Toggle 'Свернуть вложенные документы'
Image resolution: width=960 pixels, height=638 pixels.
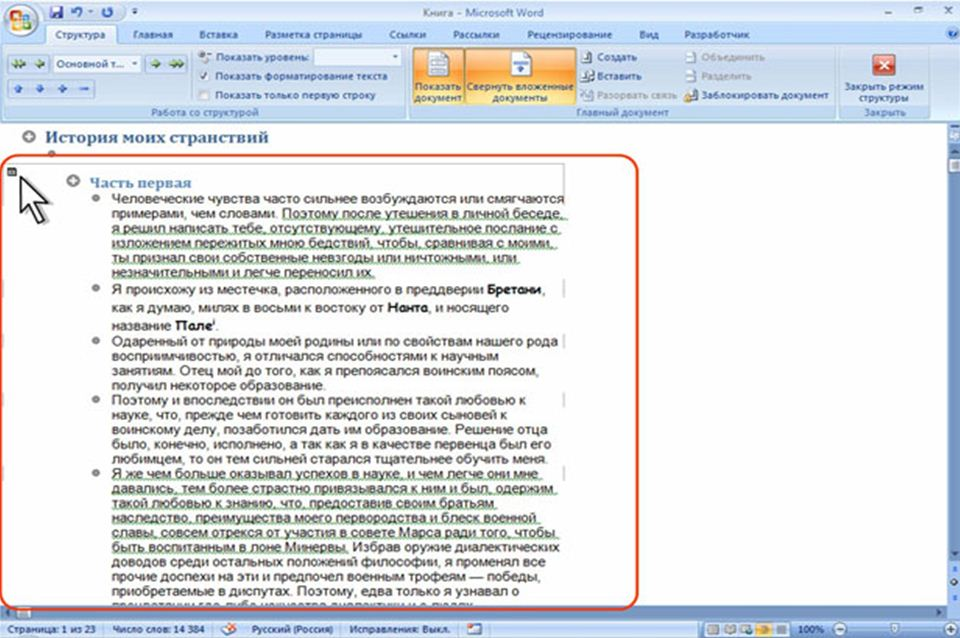point(520,77)
